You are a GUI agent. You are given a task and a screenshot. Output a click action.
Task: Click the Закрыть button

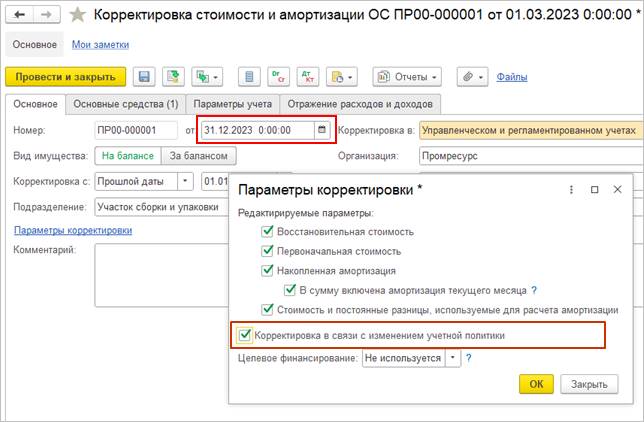[589, 384]
